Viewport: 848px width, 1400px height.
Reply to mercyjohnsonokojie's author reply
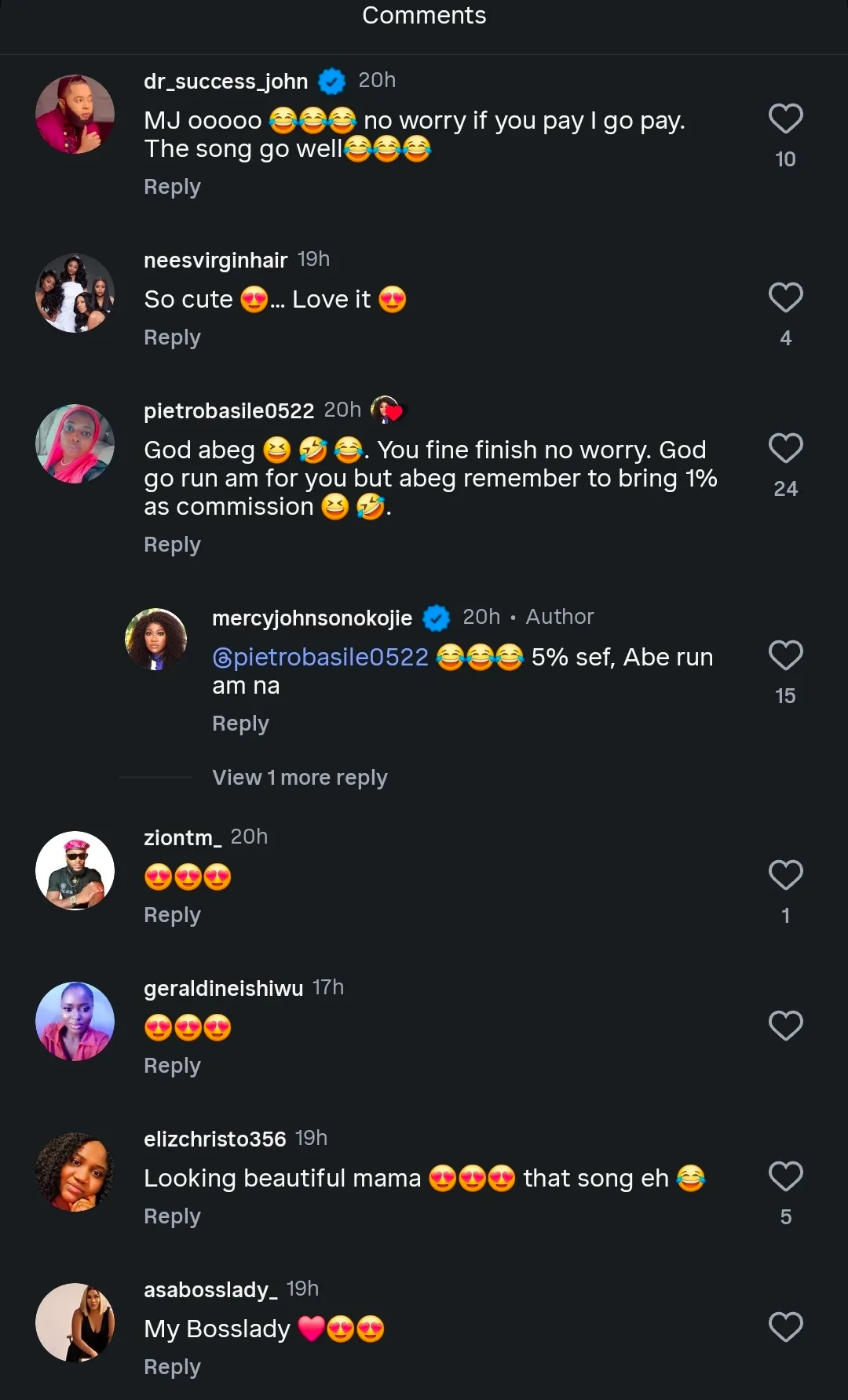tap(240, 724)
